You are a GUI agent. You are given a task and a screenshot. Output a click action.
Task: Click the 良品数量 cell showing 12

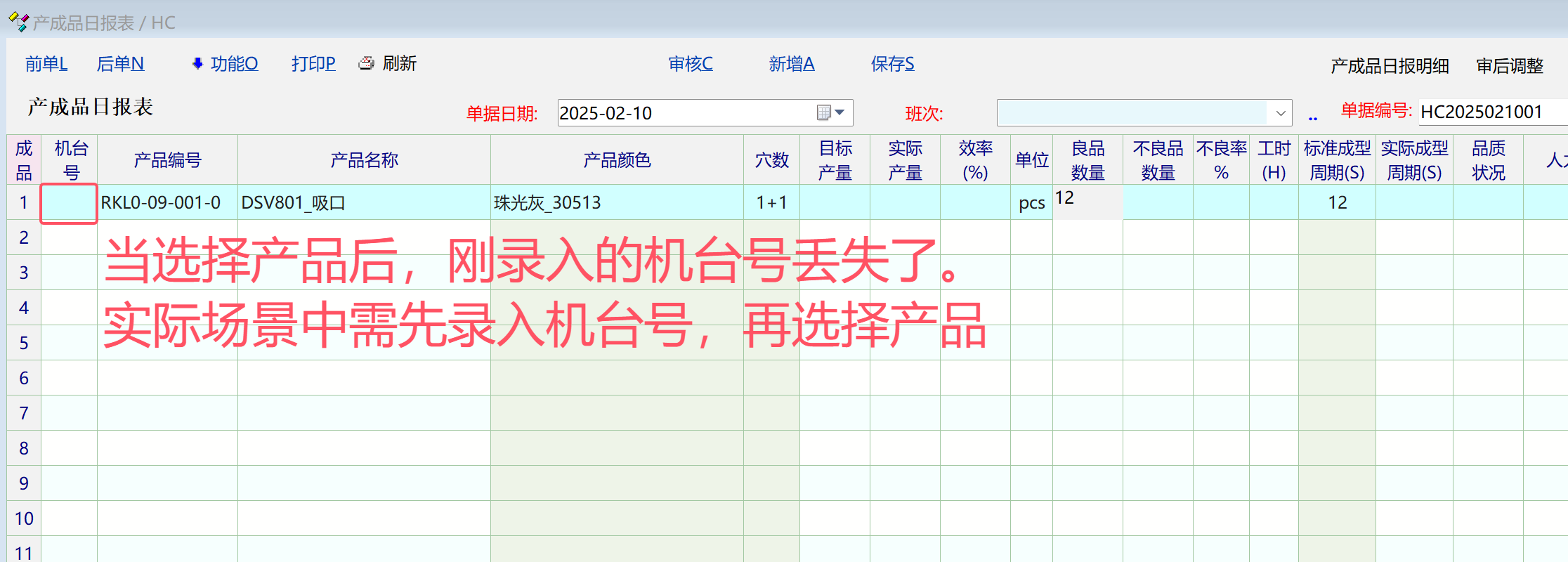point(1087,202)
